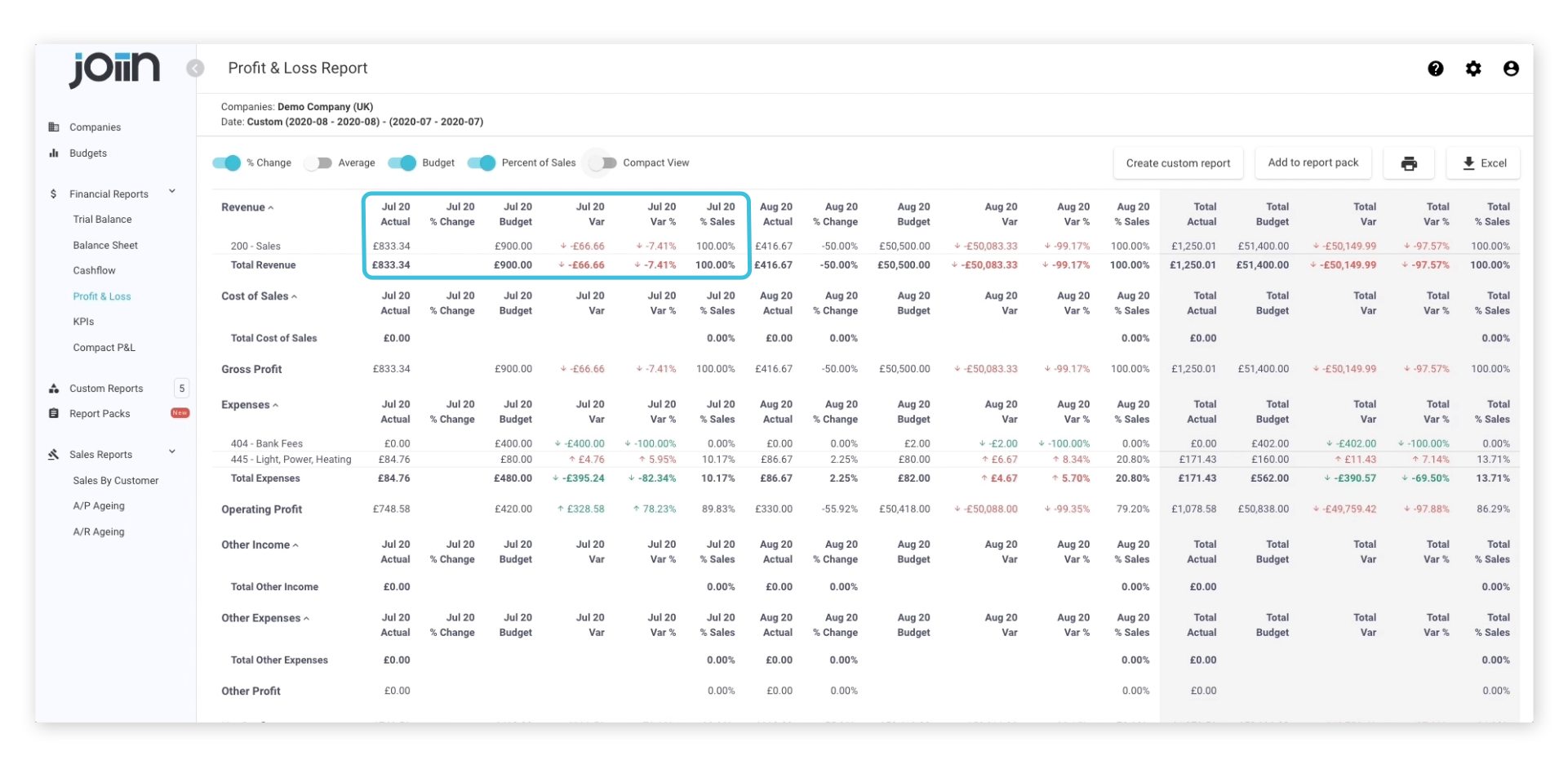The image size is (1568, 765).
Task: Click the Sales Reports wrench icon
Action: 54,454
